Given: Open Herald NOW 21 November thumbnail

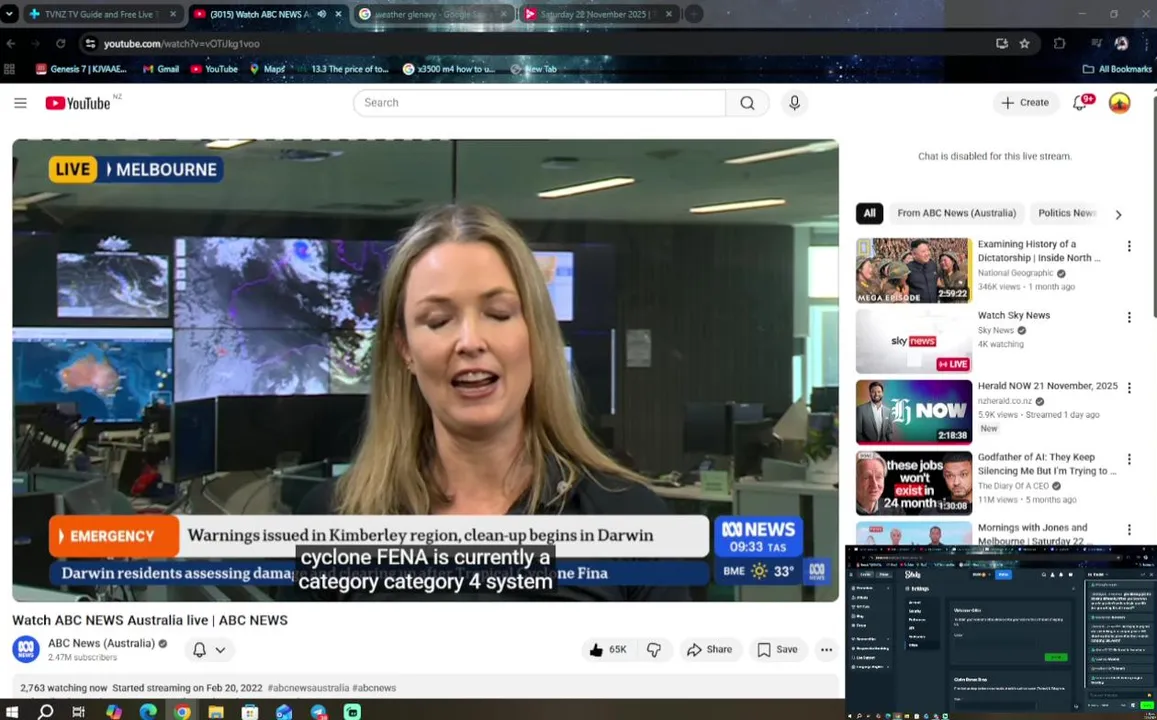Looking at the screenshot, I should [913, 412].
